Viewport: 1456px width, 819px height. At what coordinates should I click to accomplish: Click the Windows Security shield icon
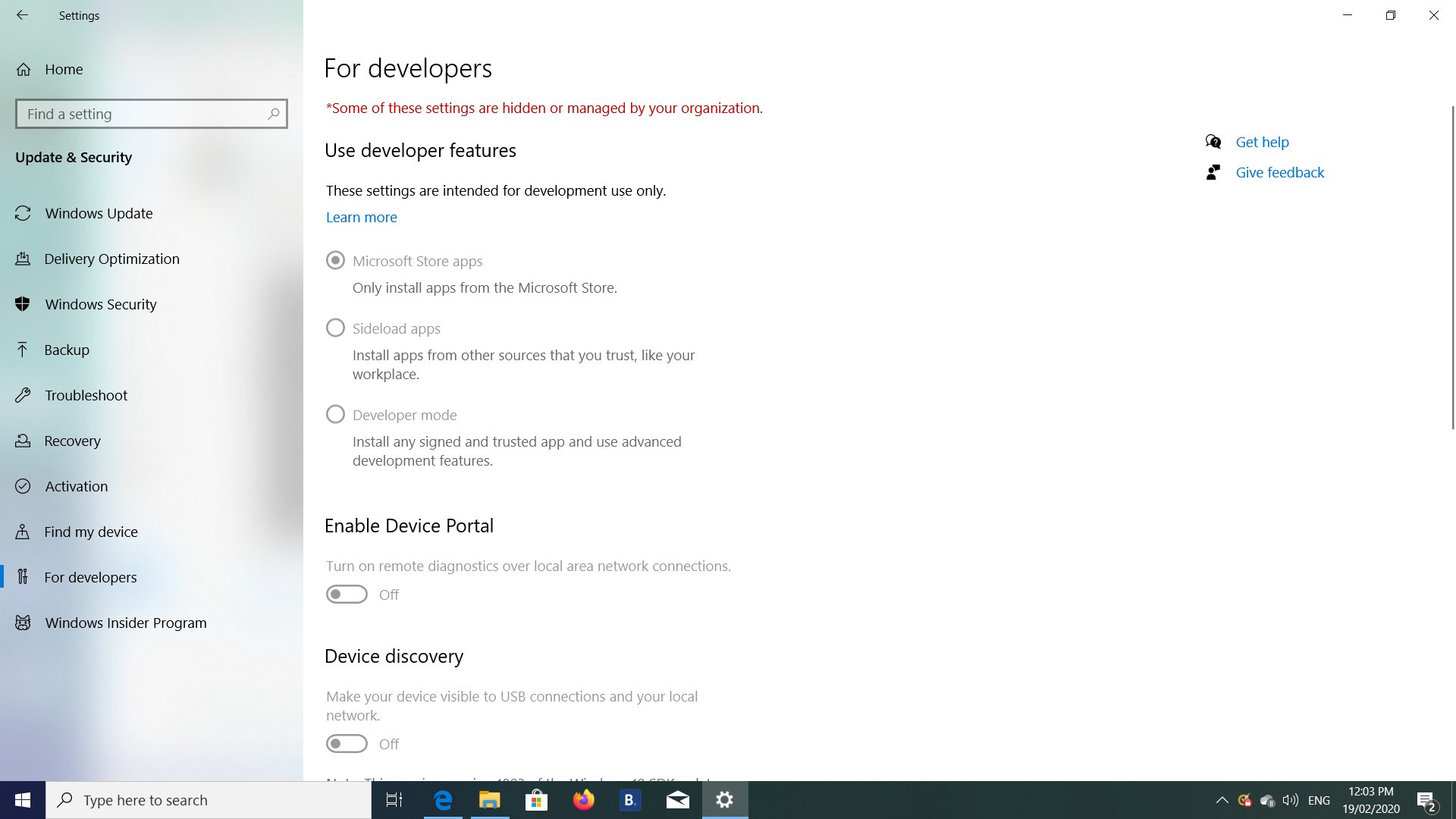pos(23,304)
